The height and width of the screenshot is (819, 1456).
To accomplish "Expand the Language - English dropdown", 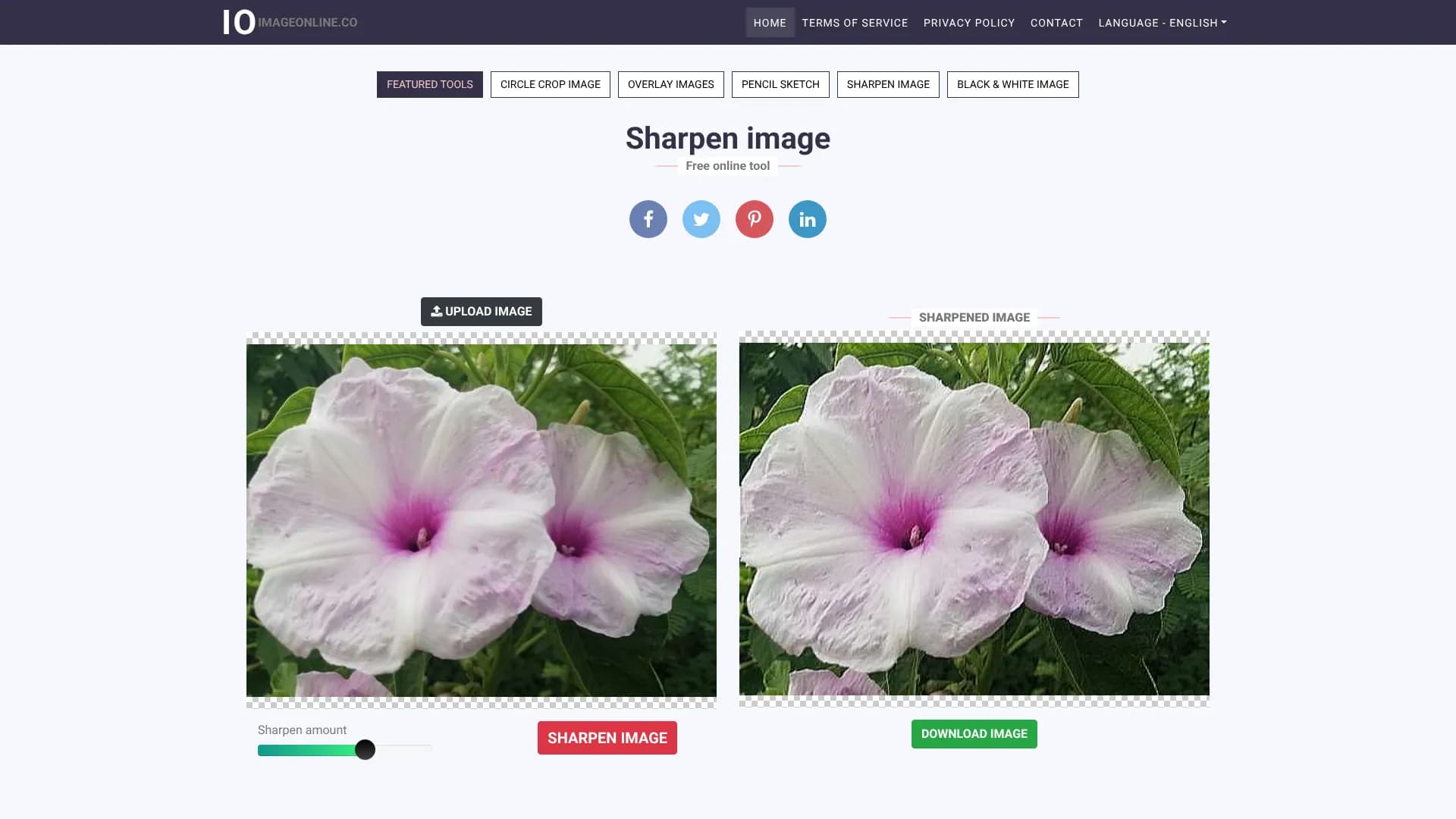I will (1161, 23).
